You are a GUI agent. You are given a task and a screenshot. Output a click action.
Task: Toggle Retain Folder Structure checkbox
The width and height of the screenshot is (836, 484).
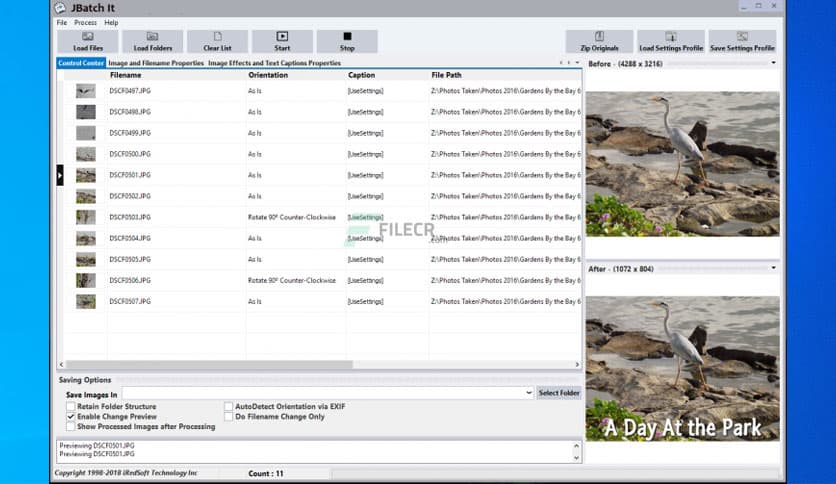click(70, 406)
